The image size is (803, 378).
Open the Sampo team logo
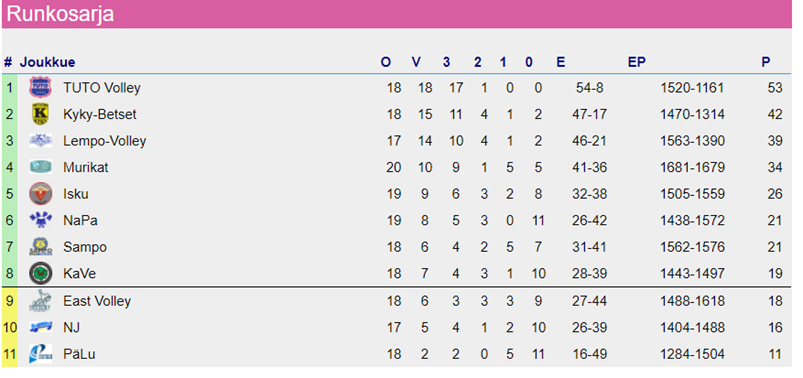tap(40, 247)
